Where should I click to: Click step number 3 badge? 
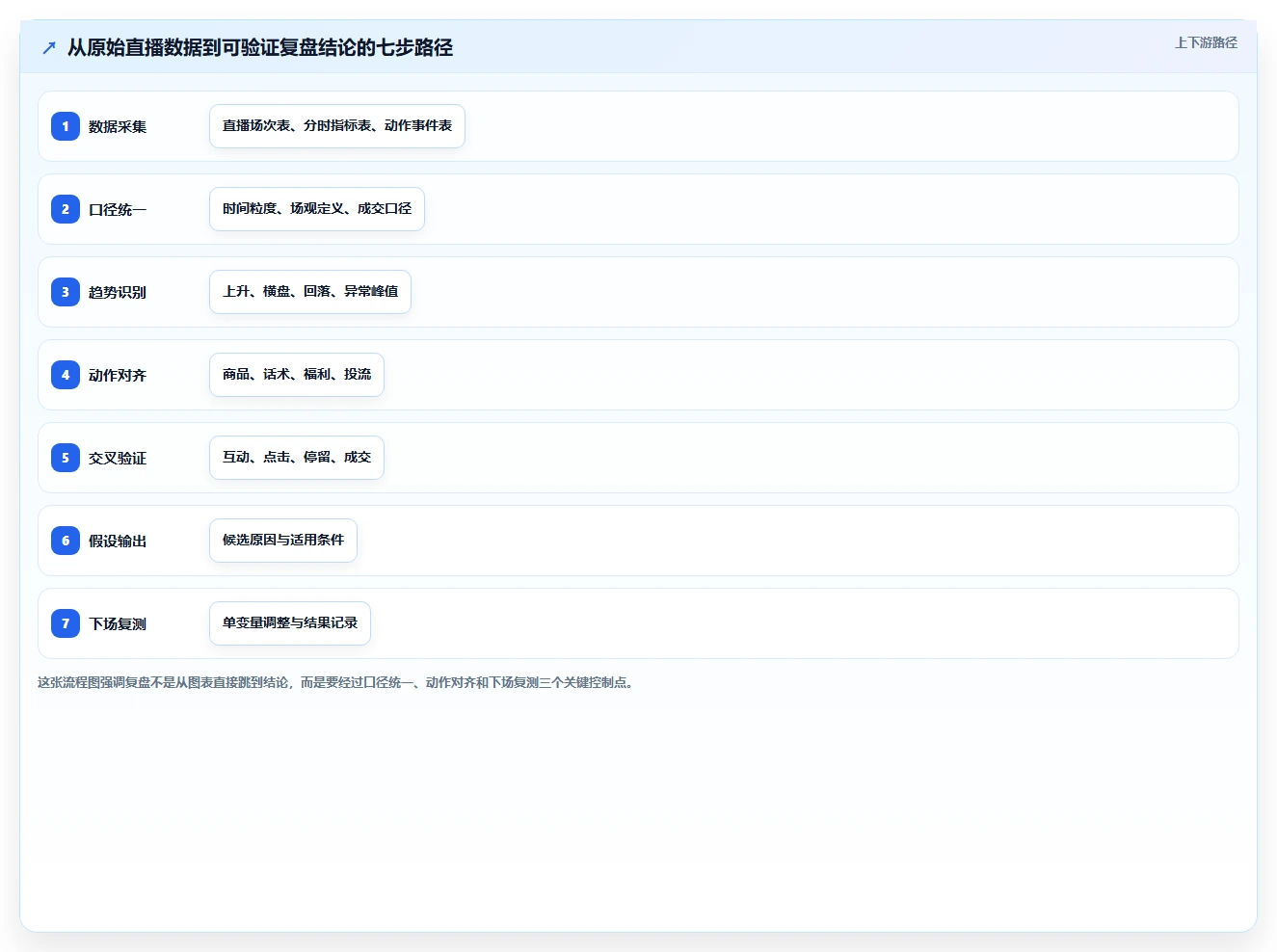click(x=66, y=292)
